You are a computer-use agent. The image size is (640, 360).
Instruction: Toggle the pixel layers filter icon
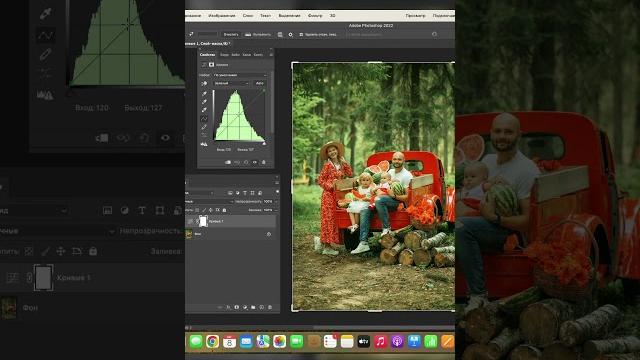pos(230,193)
